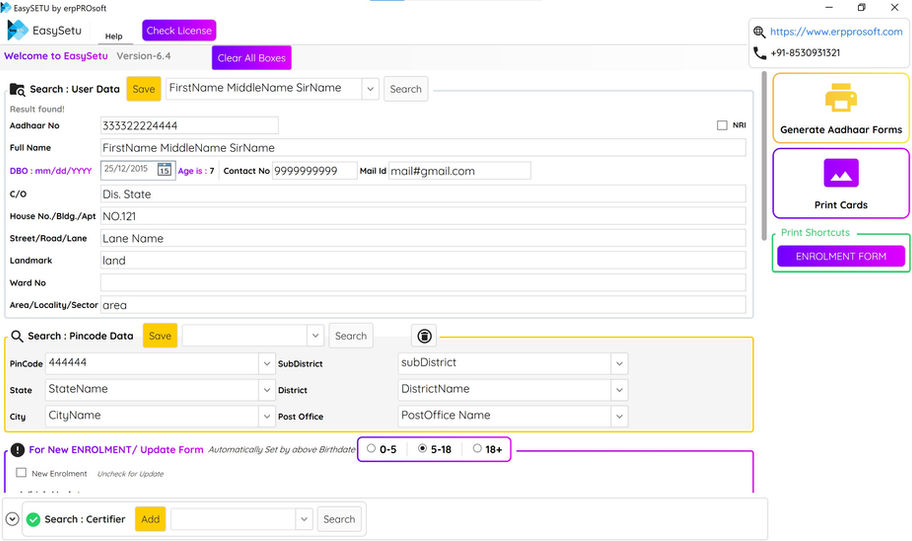Image resolution: width=912 pixels, height=541 pixels.
Task: Click the green checkmark Certifier icon
Action: coord(33,519)
